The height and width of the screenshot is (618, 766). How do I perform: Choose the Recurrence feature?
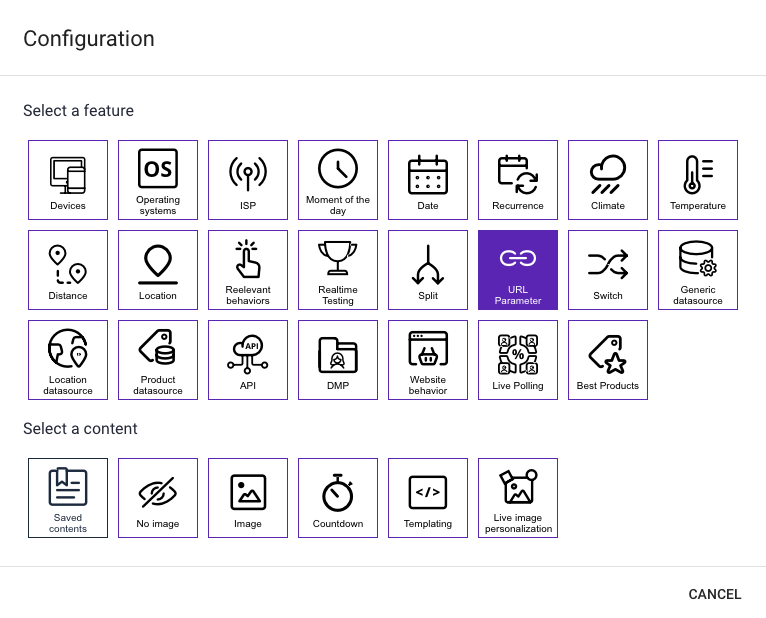[x=518, y=180]
